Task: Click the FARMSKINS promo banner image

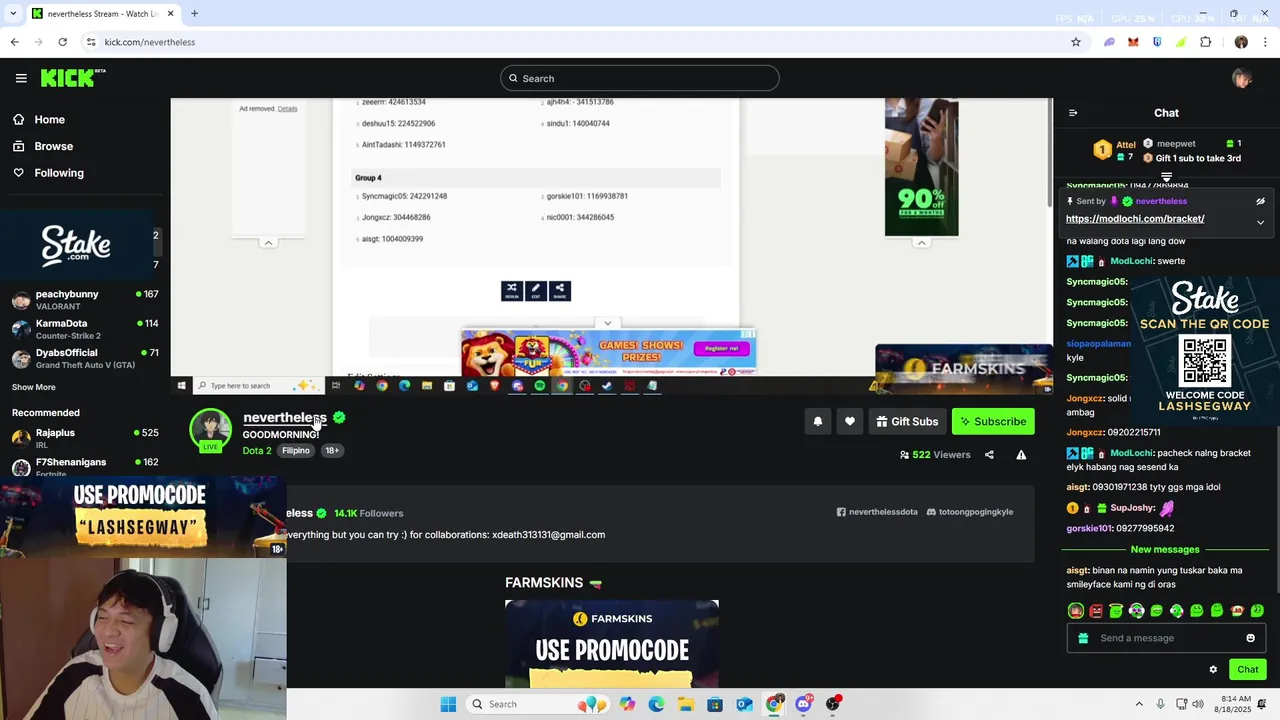Action: [611, 643]
